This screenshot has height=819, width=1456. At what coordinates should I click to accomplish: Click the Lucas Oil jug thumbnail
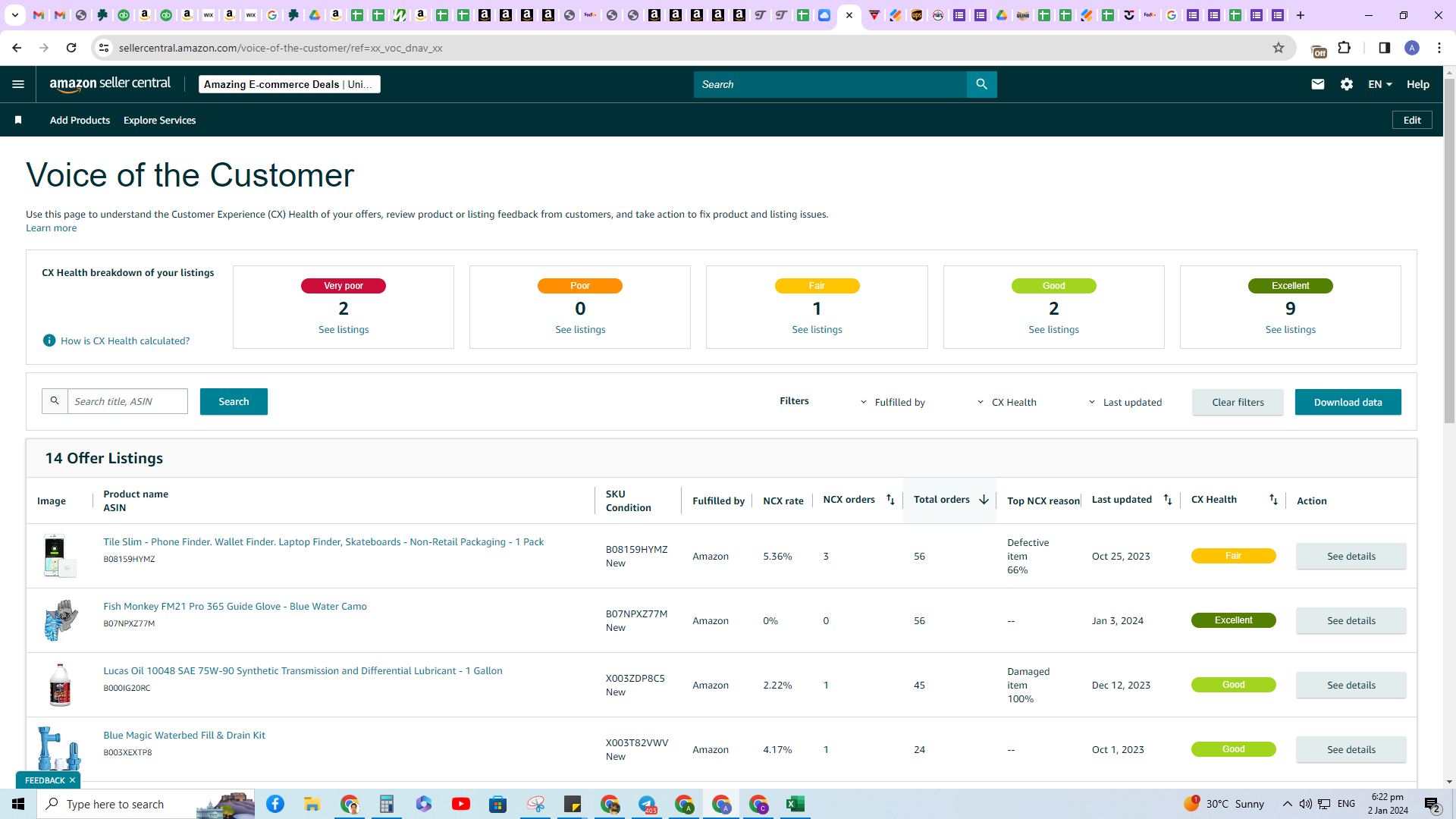[60, 685]
